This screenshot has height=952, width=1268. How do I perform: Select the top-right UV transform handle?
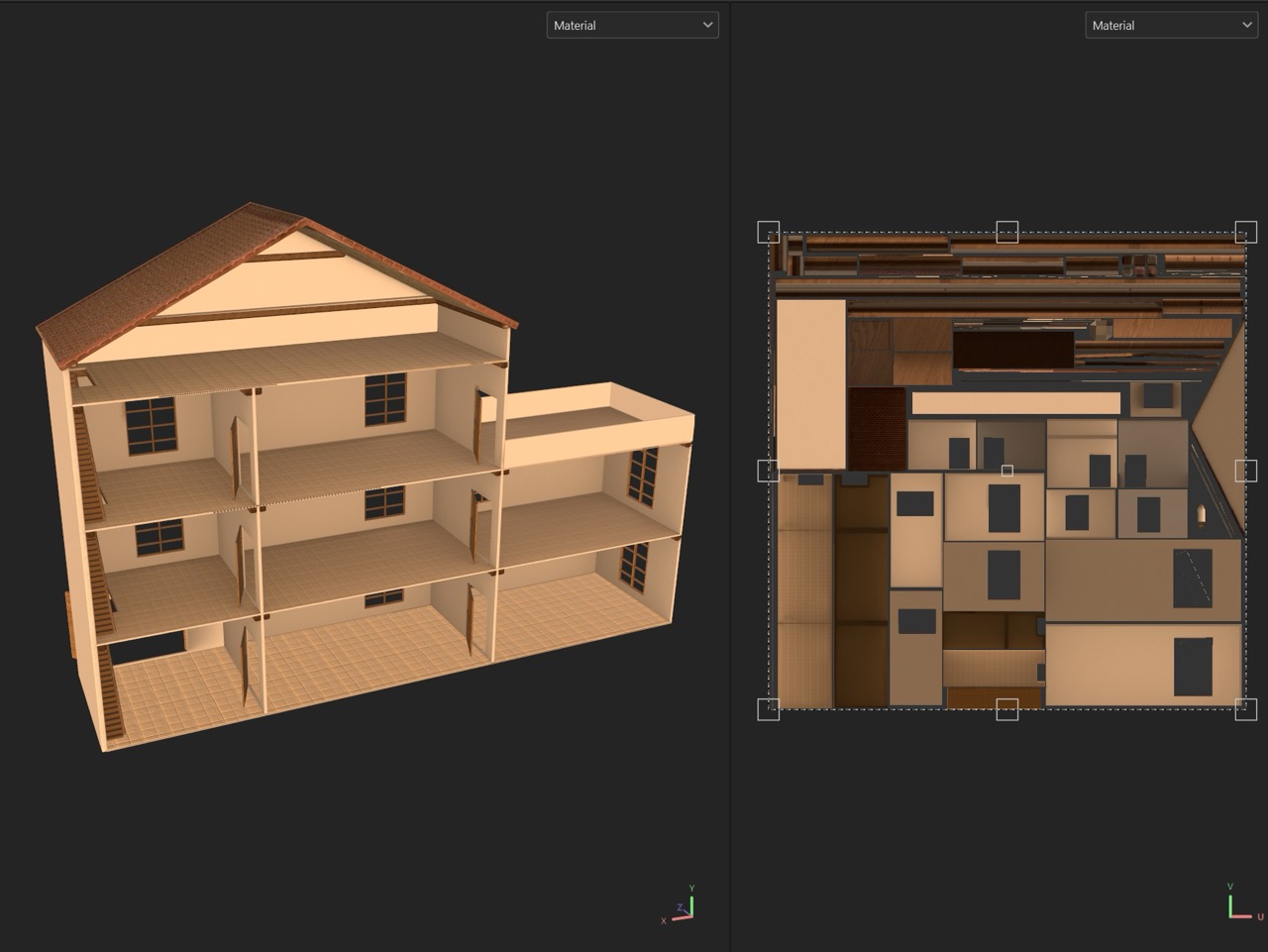pyautogui.click(x=1245, y=232)
